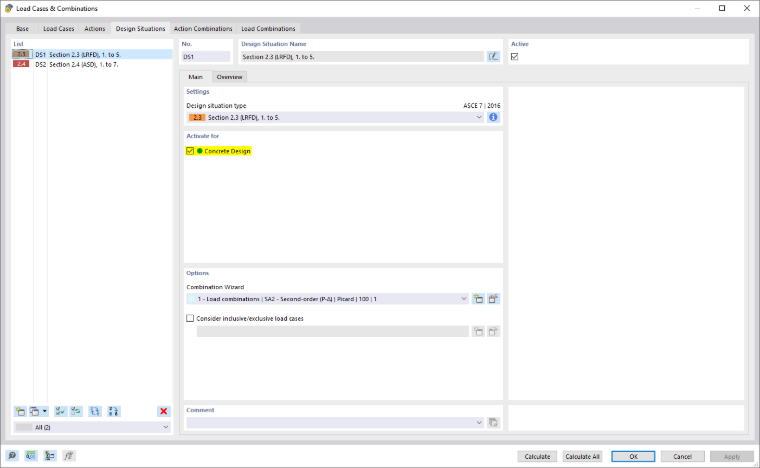Confirm with the OK button
Screen dimensions: 760x468
coord(633,456)
